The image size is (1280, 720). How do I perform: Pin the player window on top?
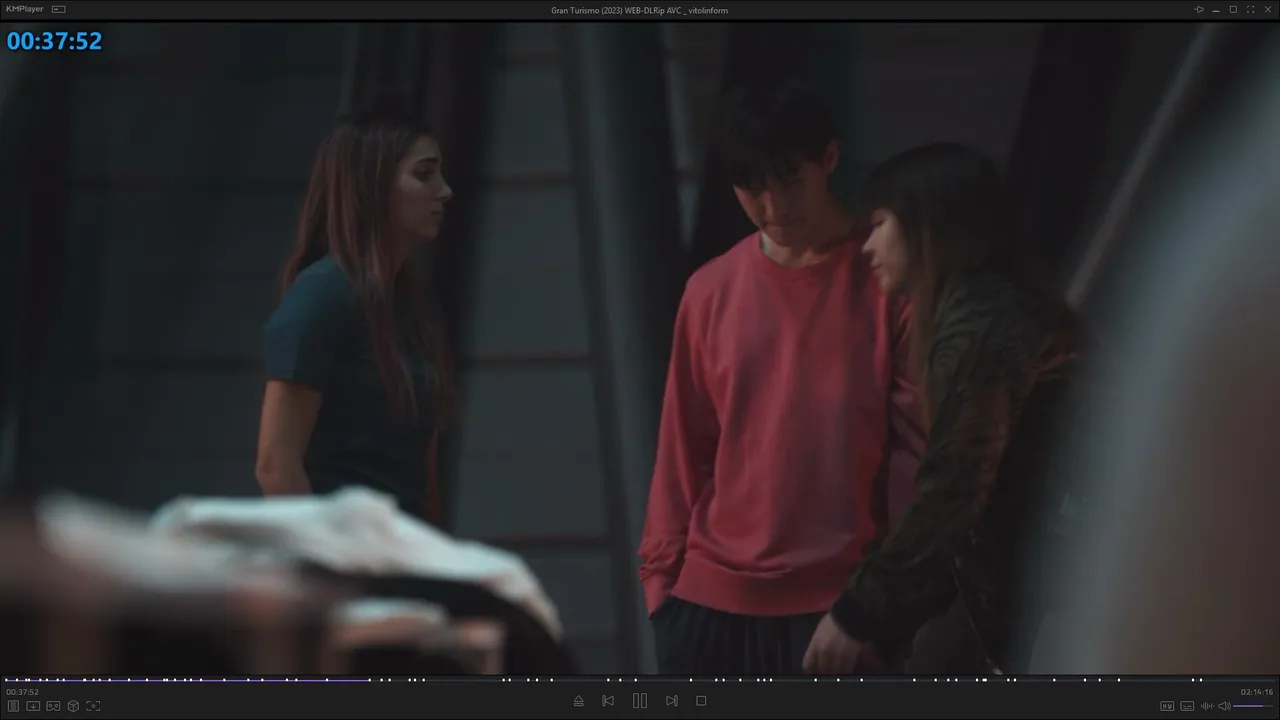pyautogui.click(x=1199, y=9)
